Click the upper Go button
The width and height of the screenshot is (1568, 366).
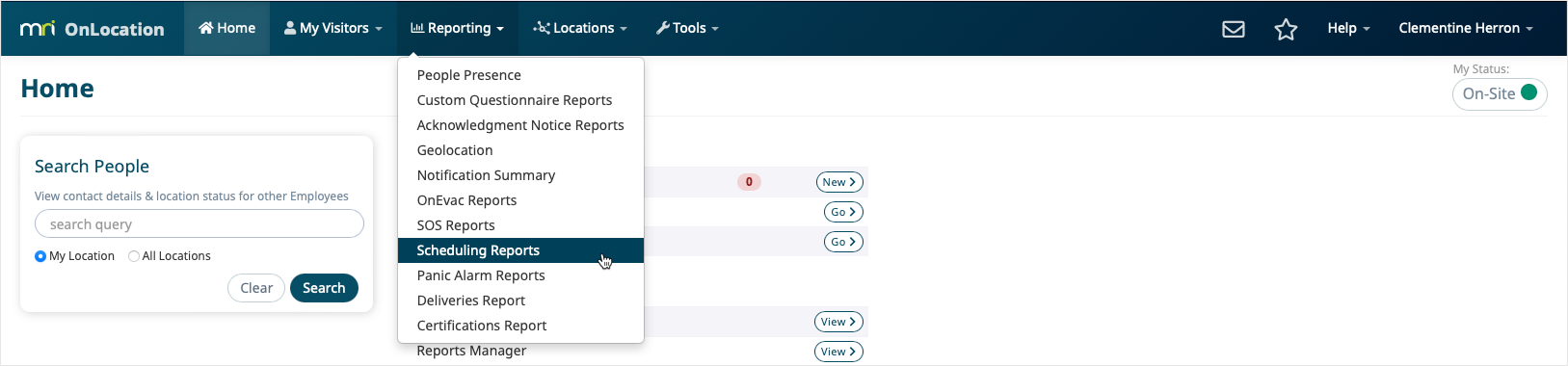(843, 212)
